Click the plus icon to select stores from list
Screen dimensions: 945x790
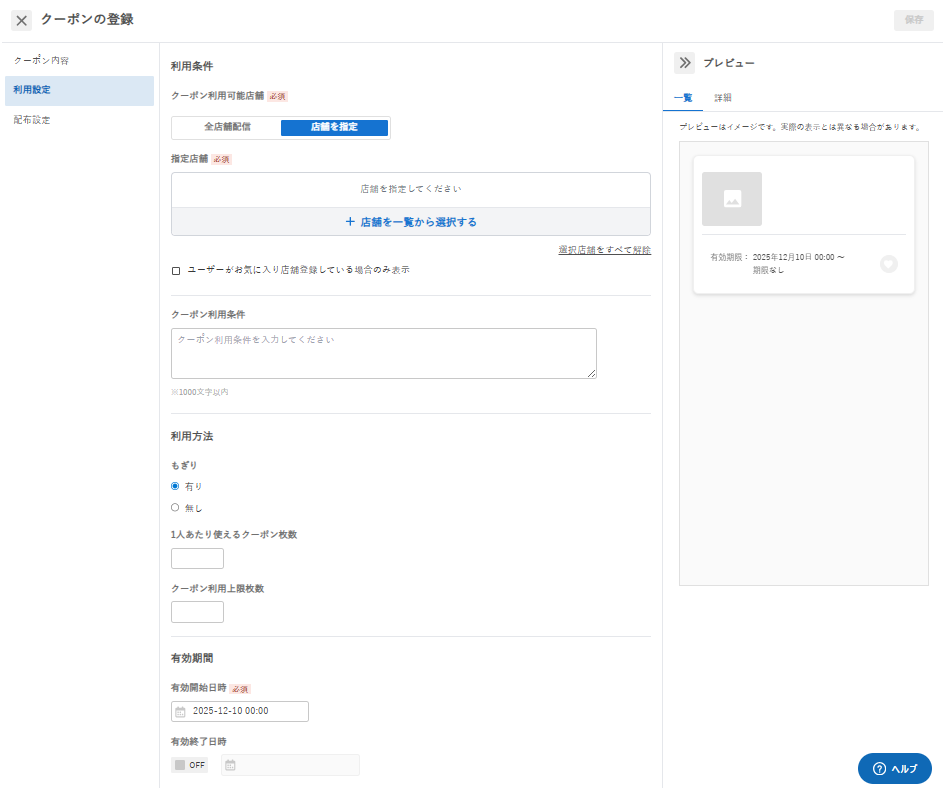[350, 222]
